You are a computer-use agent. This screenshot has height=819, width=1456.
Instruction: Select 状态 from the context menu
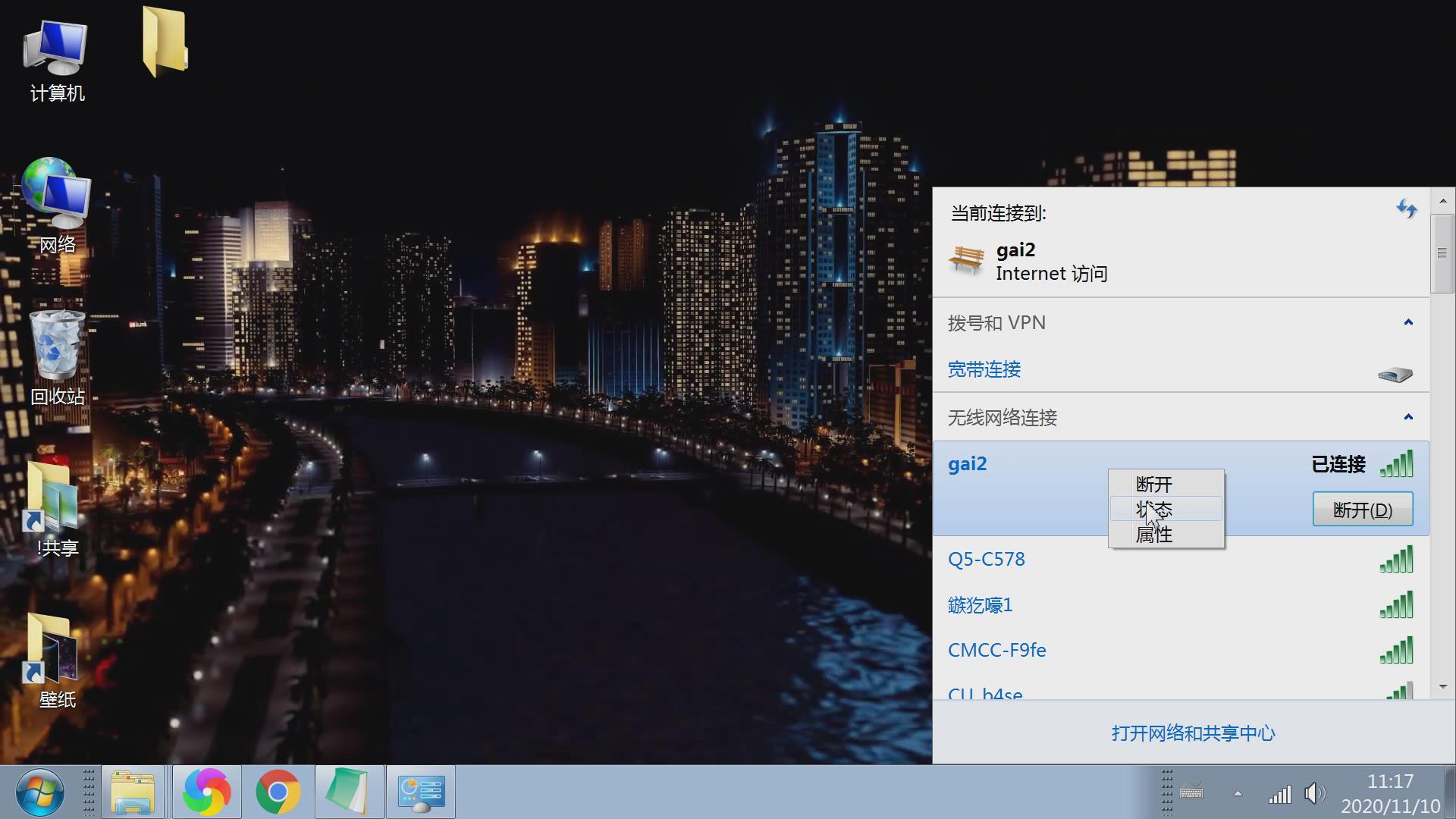click(1153, 510)
